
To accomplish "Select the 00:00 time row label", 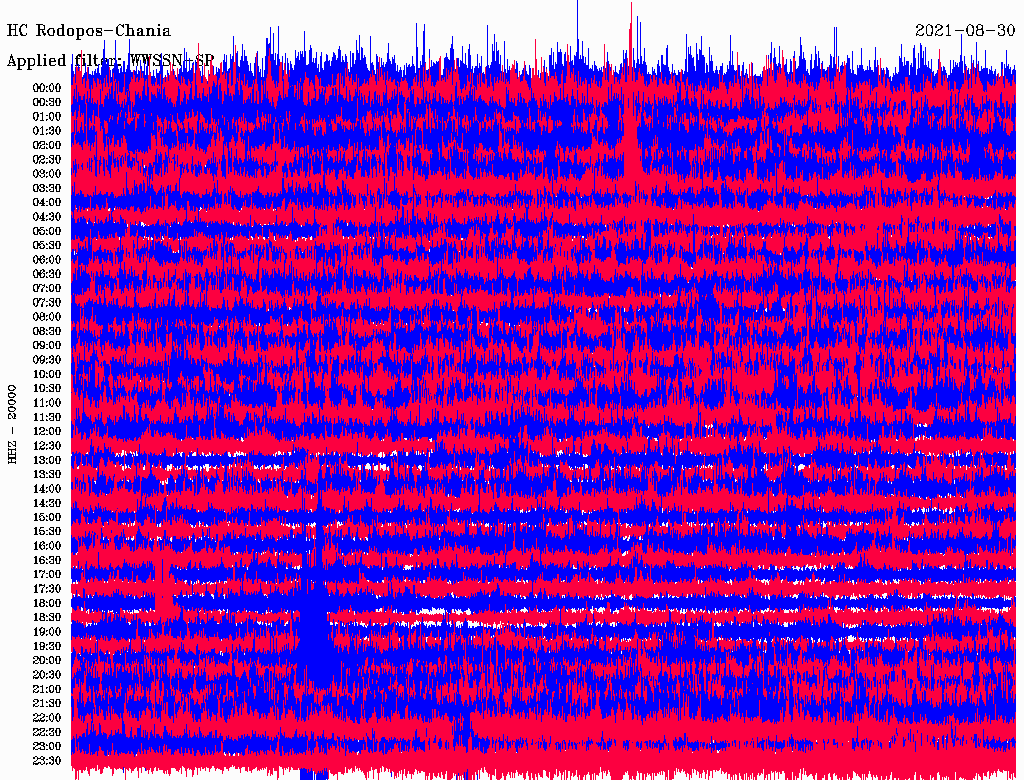I will coord(47,88).
